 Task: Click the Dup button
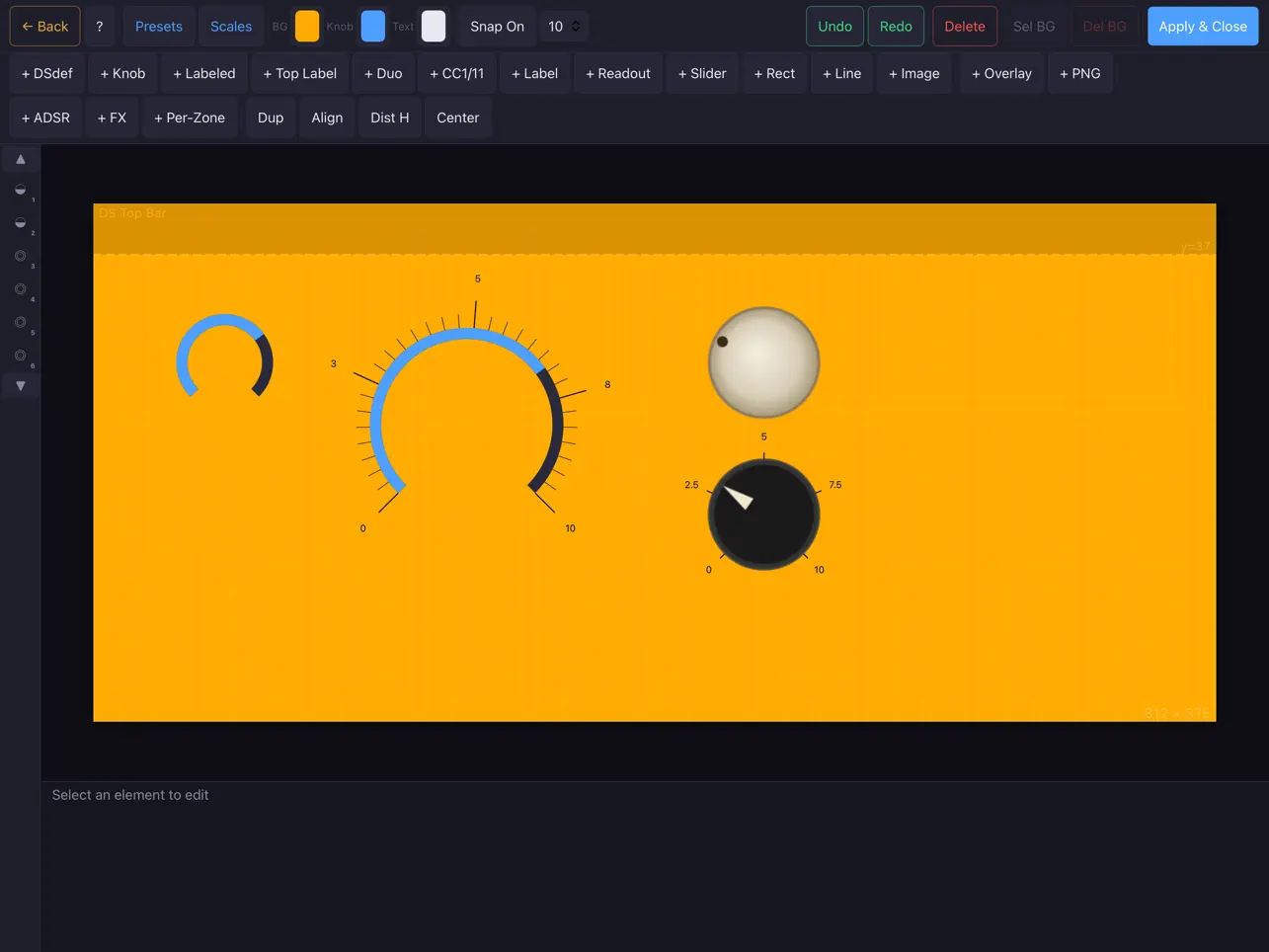(271, 118)
